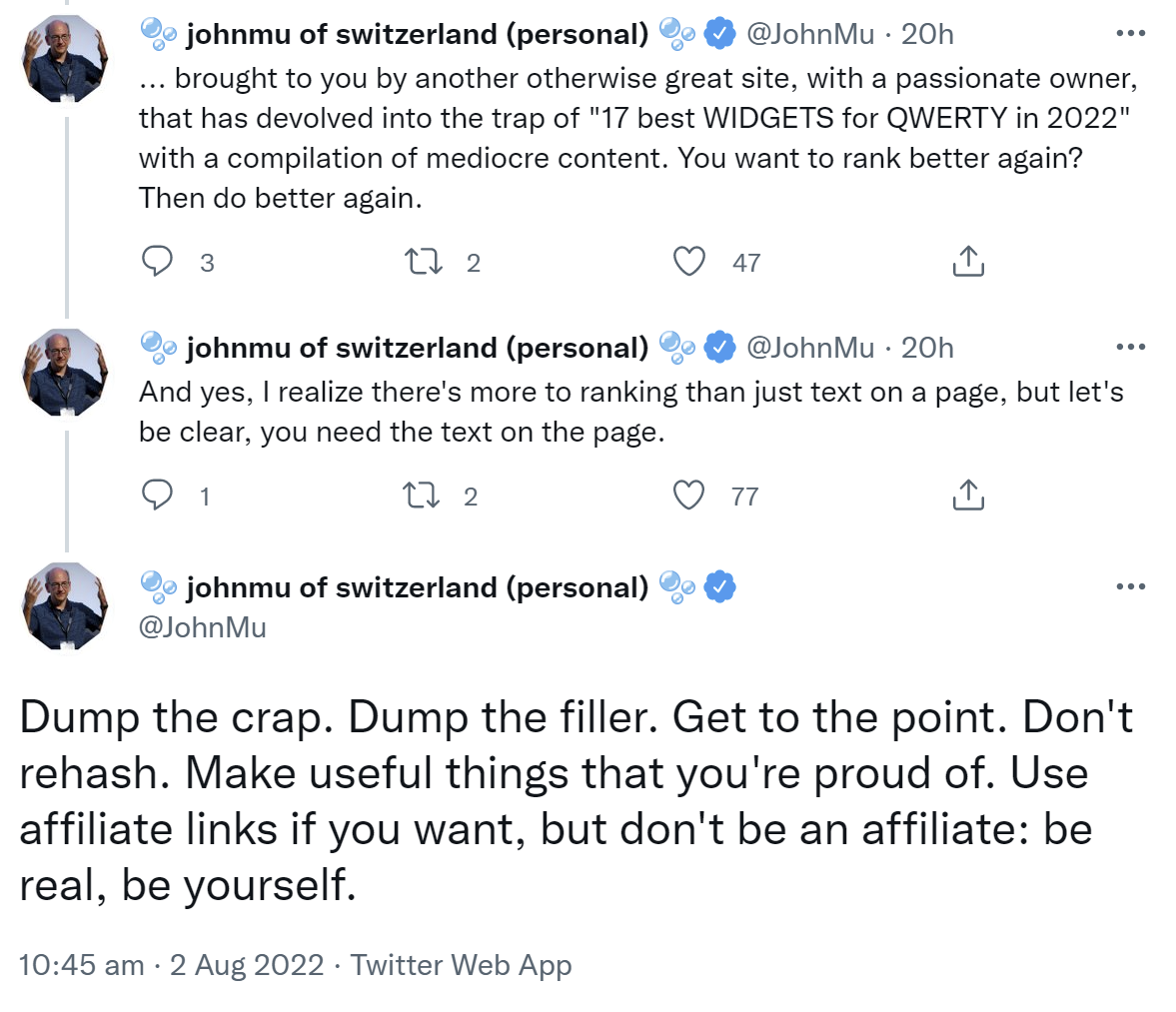The width and height of the screenshot is (1176, 1012).
Task: Reply to the "text on the page" tweet
Action: point(158,496)
